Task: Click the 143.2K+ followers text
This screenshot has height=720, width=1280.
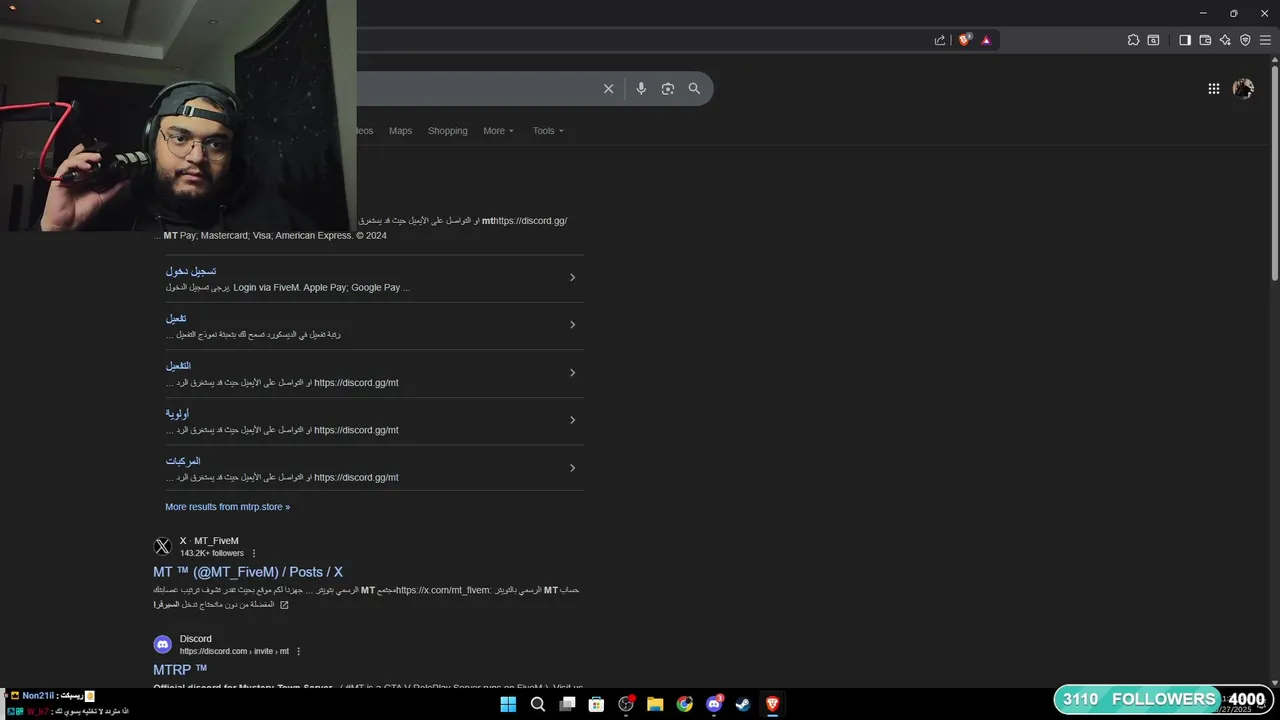Action: pos(212,553)
